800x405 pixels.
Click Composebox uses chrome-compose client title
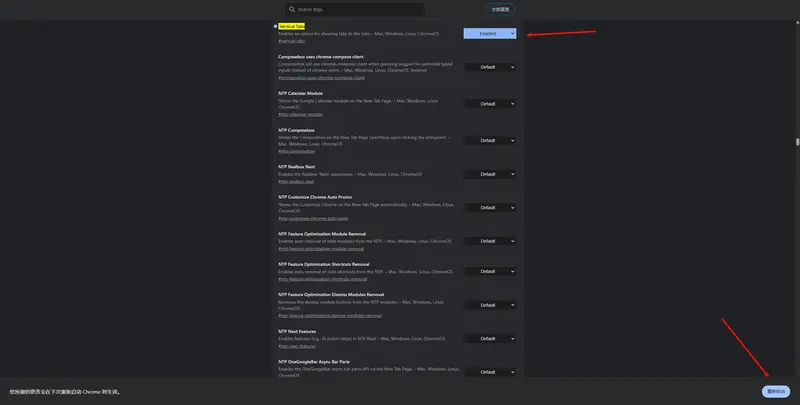coord(321,57)
